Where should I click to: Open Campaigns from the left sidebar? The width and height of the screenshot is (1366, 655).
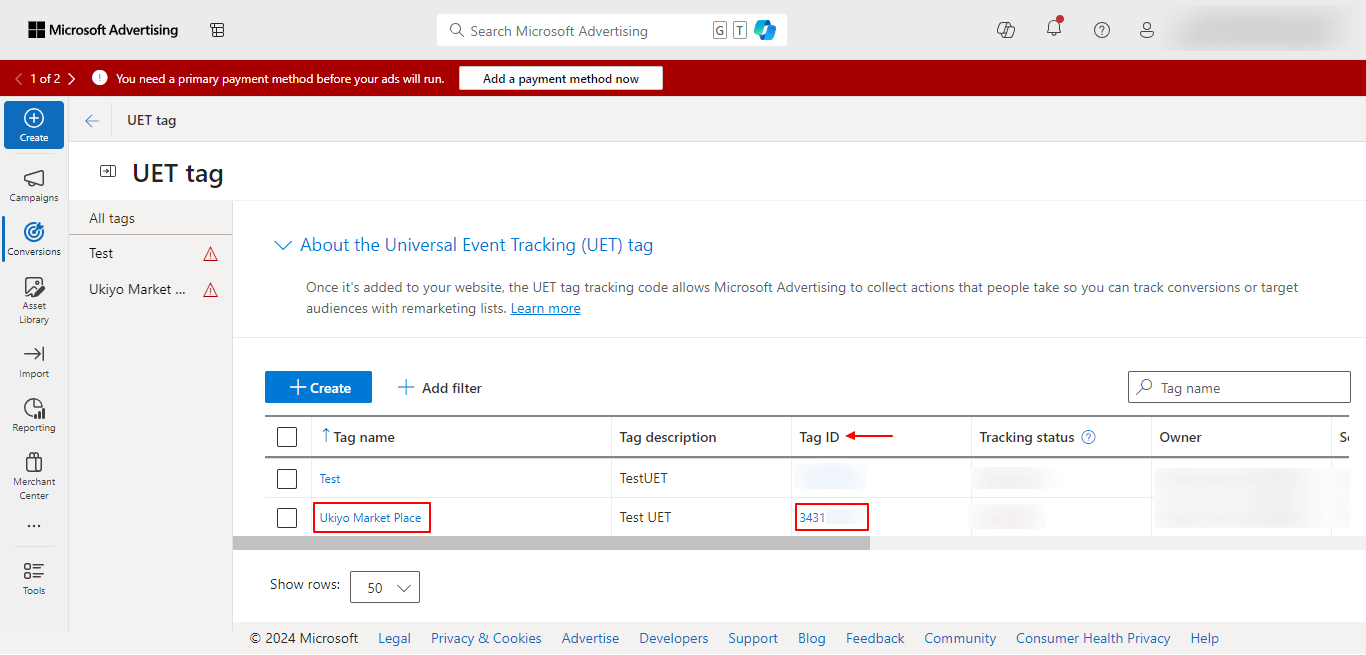34,185
